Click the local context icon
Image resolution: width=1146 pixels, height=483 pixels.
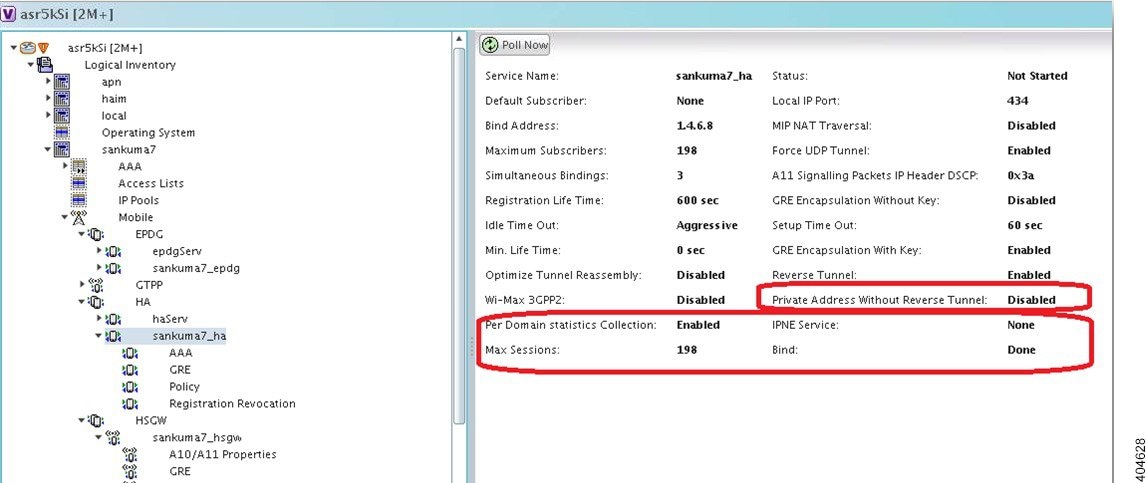point(62,115)
